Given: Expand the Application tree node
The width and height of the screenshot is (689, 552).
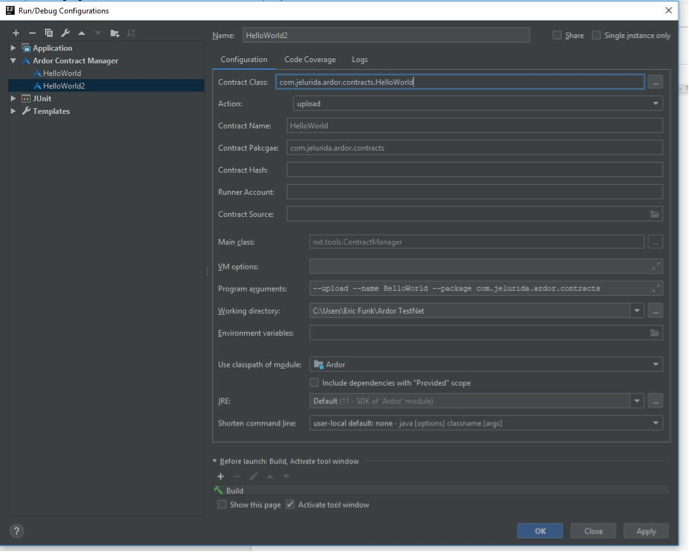Looking at the screenshot, I should [x=13, y=48].
